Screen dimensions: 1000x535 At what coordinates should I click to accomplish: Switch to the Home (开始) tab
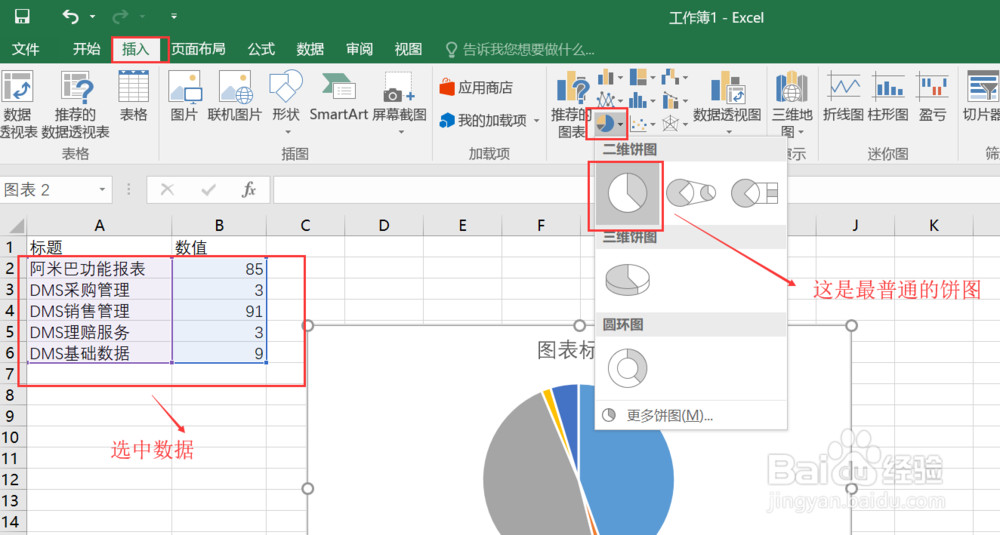86,49
